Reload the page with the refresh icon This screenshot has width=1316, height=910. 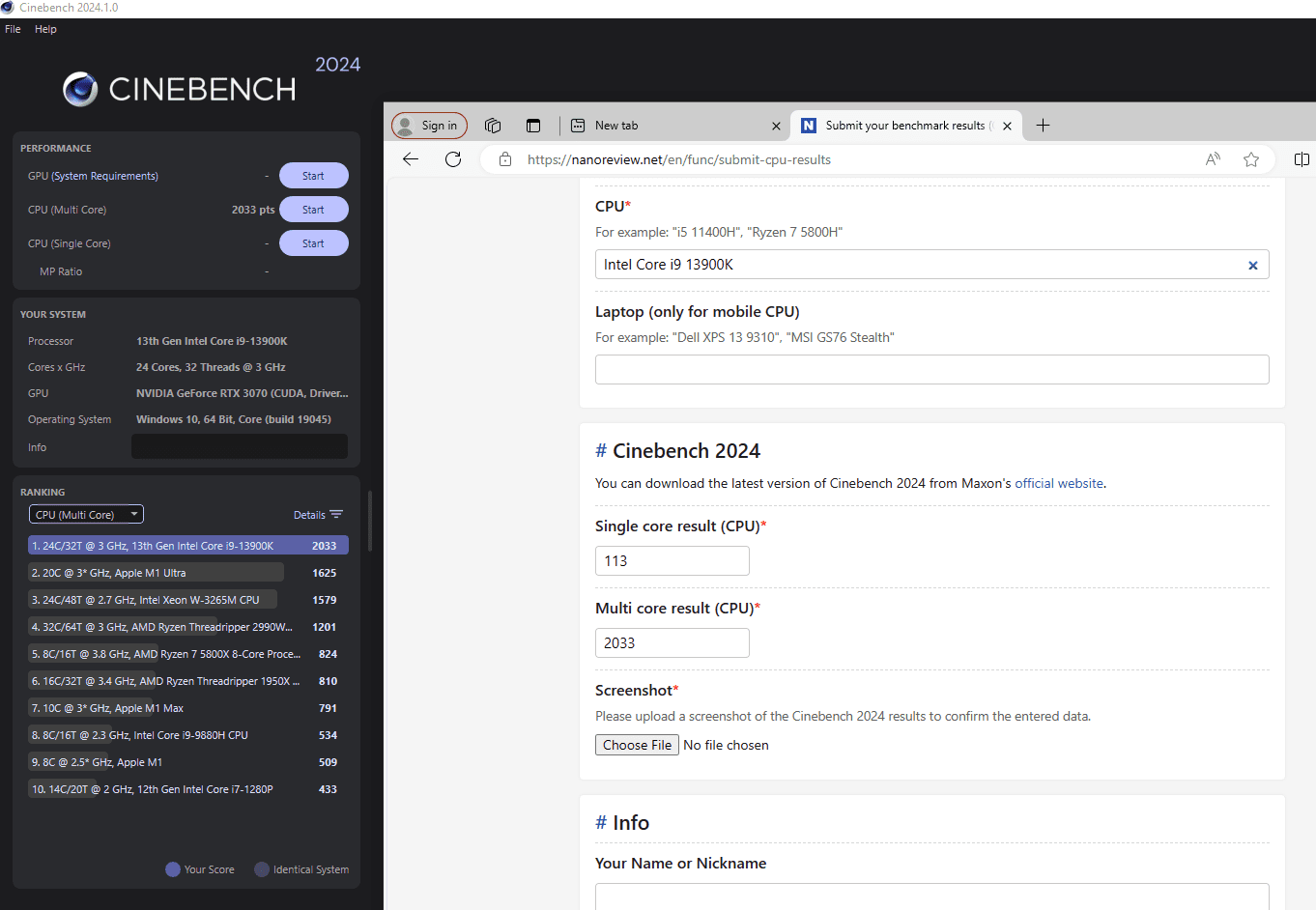(453, 159)
